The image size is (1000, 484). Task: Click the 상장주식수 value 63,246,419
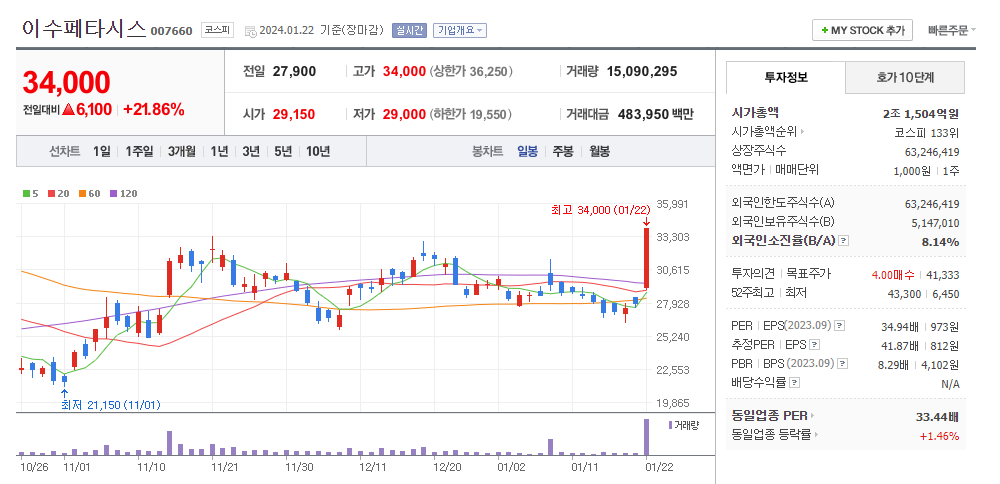point(932,152)
